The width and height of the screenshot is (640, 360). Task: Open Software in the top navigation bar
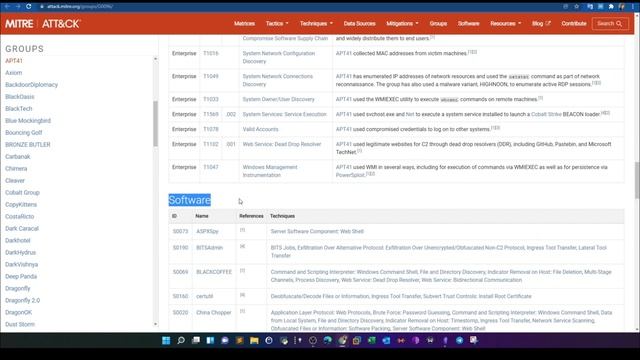coord(469,24)
